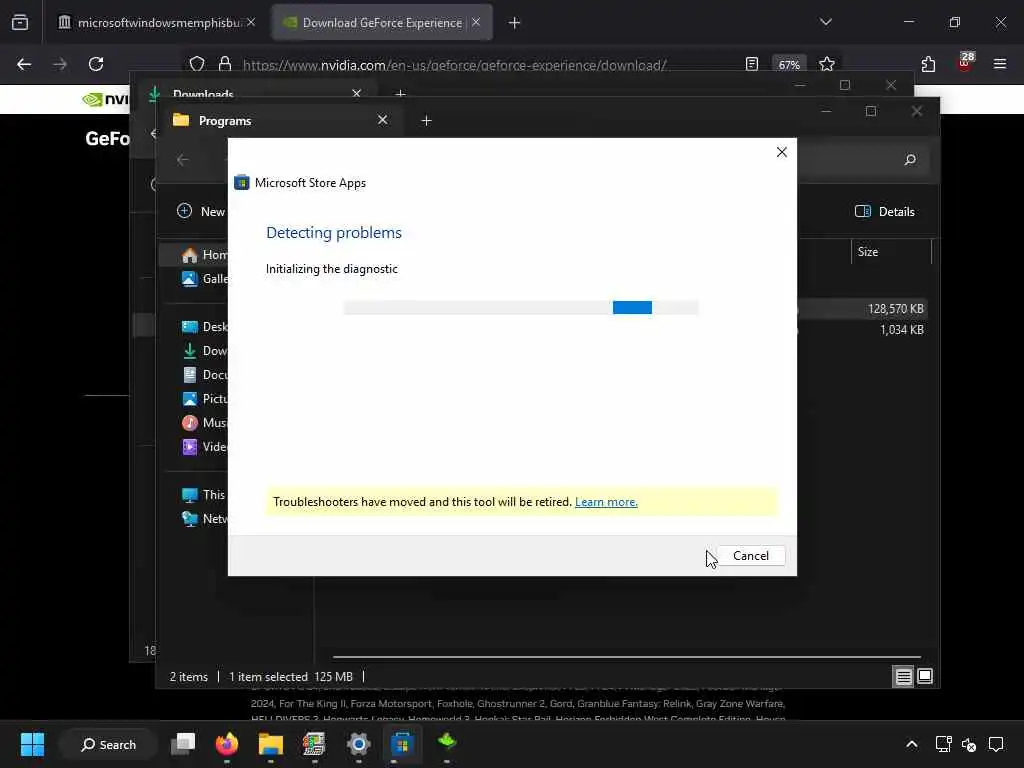Expand the system tray hidden icons chevron
The image size is (1024, 768).
pyautogui.click(x=912, y=744)
